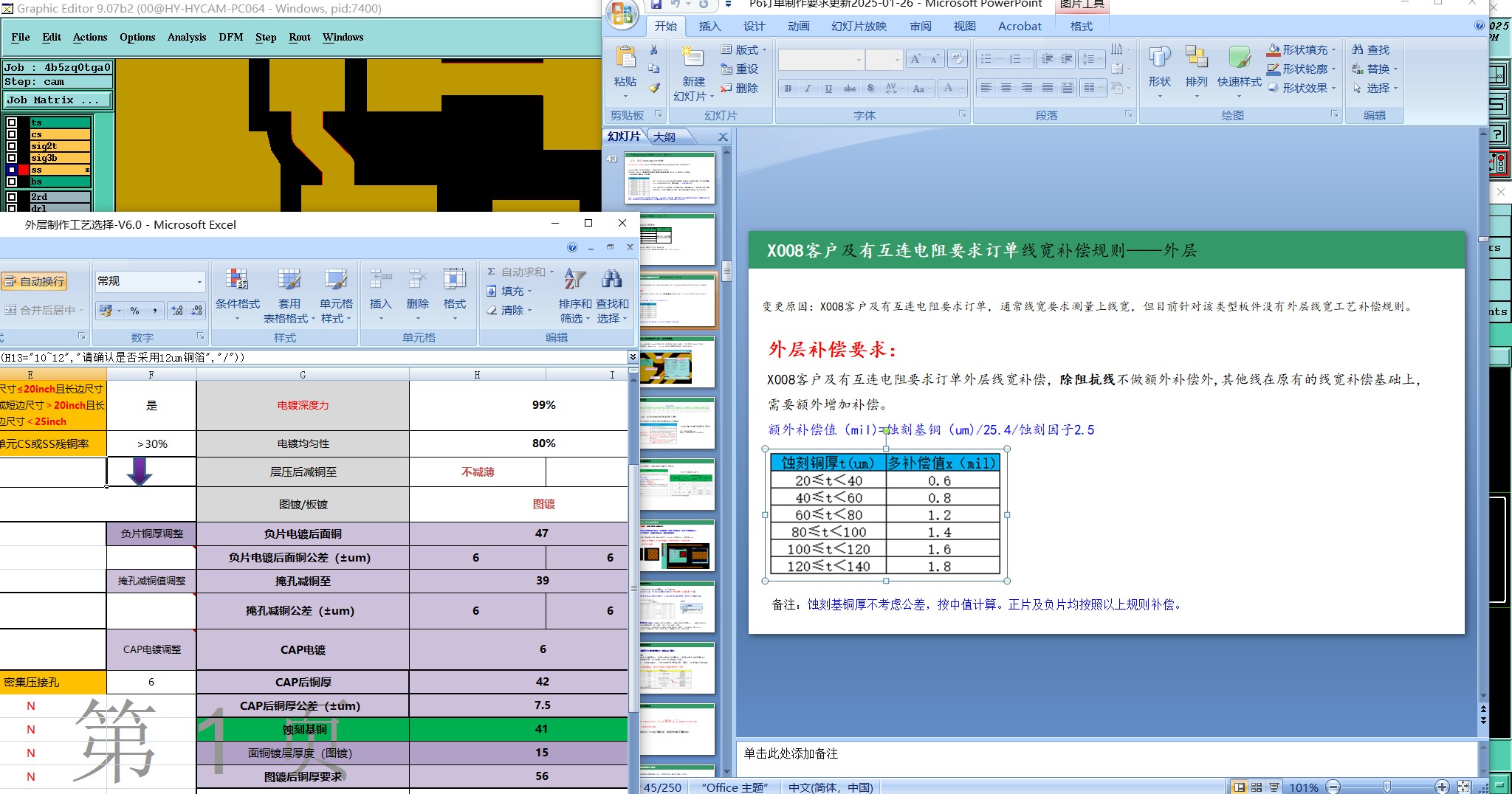This screenshot has height=794, width=1512.
Task: Click AutoSum (自动求和) in Excel
Action: (x=520, y=272)
